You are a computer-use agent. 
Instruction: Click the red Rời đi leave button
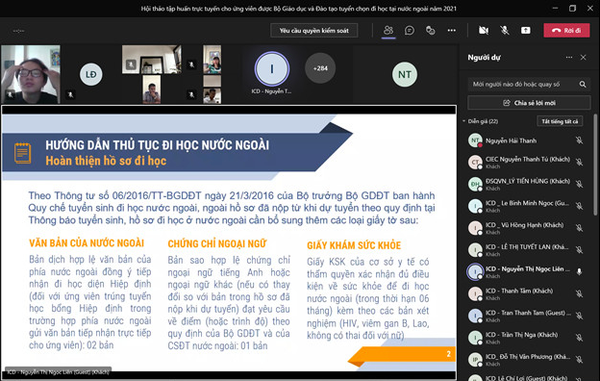click(x=567, y=30)
